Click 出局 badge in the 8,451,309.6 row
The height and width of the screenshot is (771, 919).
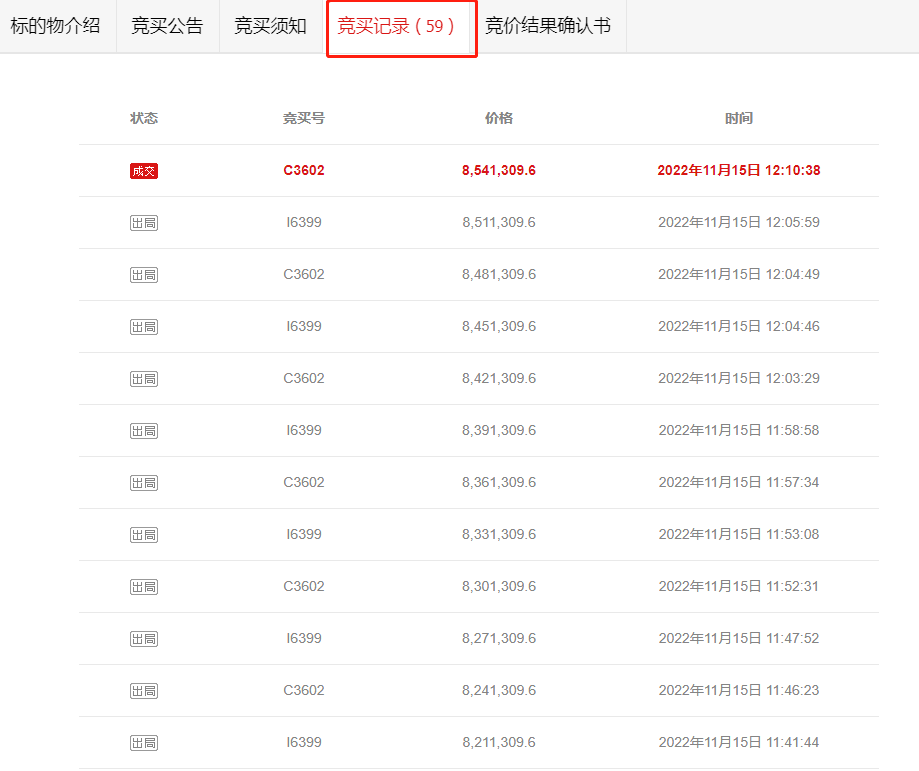(144, 327)
